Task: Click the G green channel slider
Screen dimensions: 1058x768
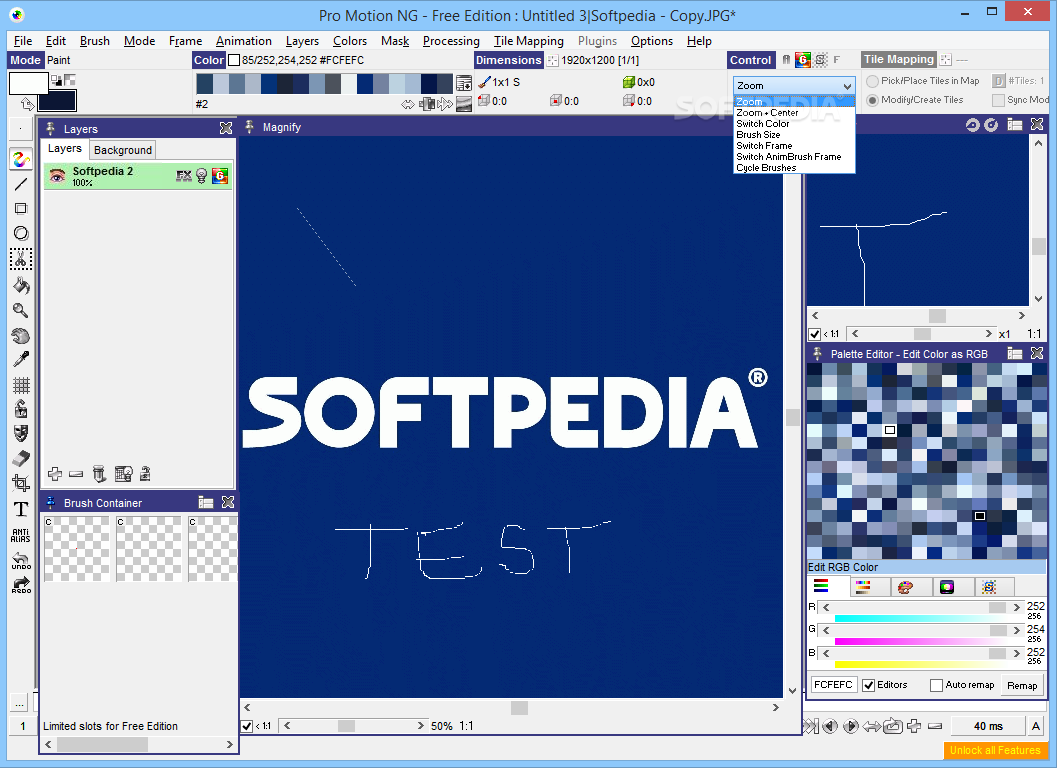Action: click(x=921, y=630)
